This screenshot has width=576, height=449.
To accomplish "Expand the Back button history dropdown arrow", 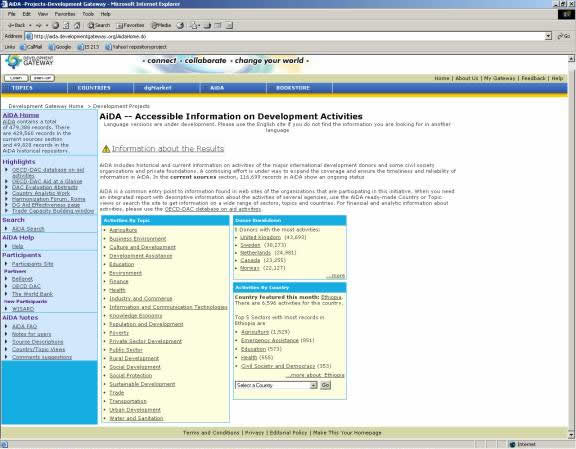I will pyautogui.click(x=30, y=25).
